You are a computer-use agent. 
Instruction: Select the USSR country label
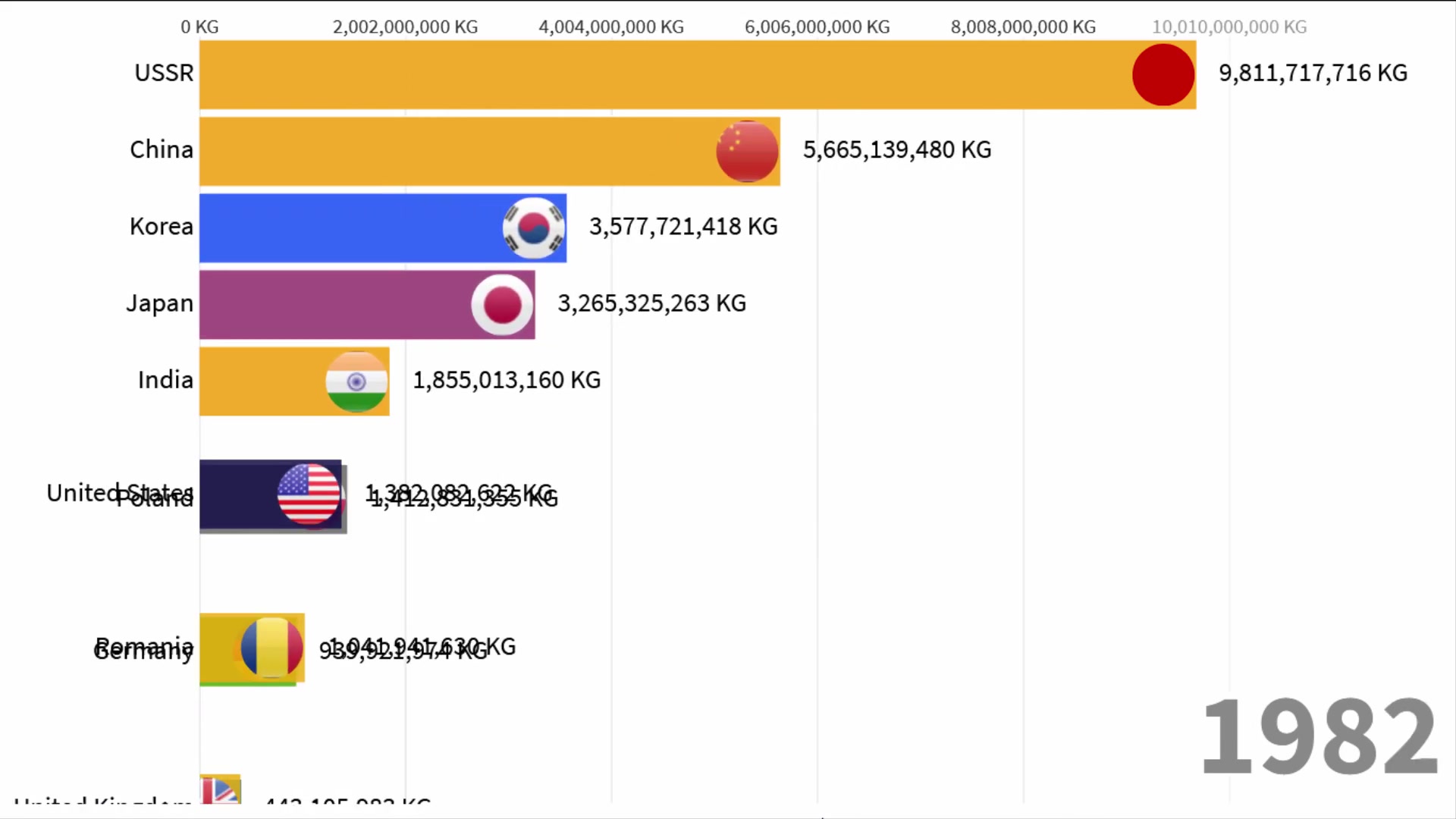click(164, 73)
